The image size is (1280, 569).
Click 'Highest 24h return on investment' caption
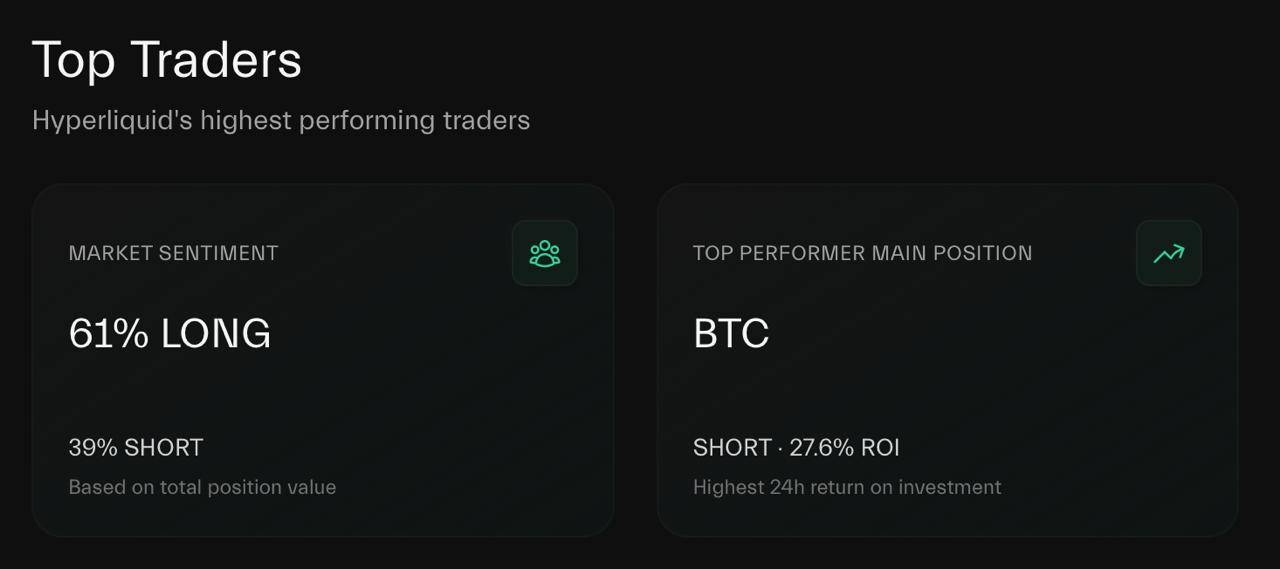click(847, 487)
